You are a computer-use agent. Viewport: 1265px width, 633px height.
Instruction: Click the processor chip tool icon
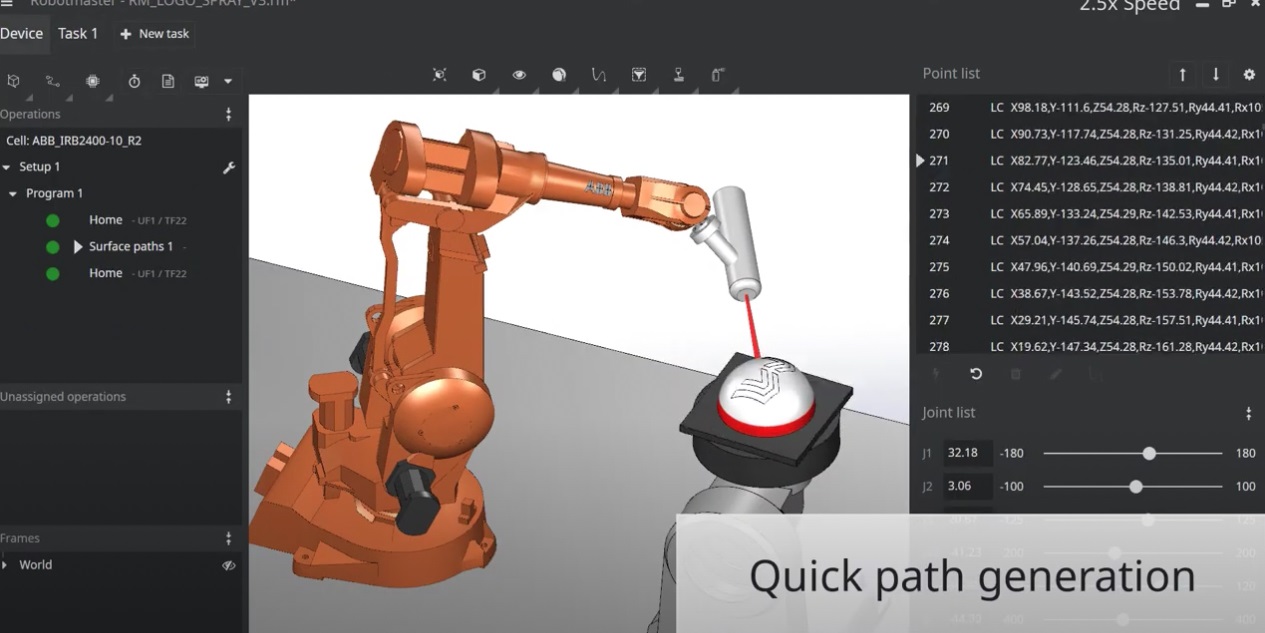point(93,81)
